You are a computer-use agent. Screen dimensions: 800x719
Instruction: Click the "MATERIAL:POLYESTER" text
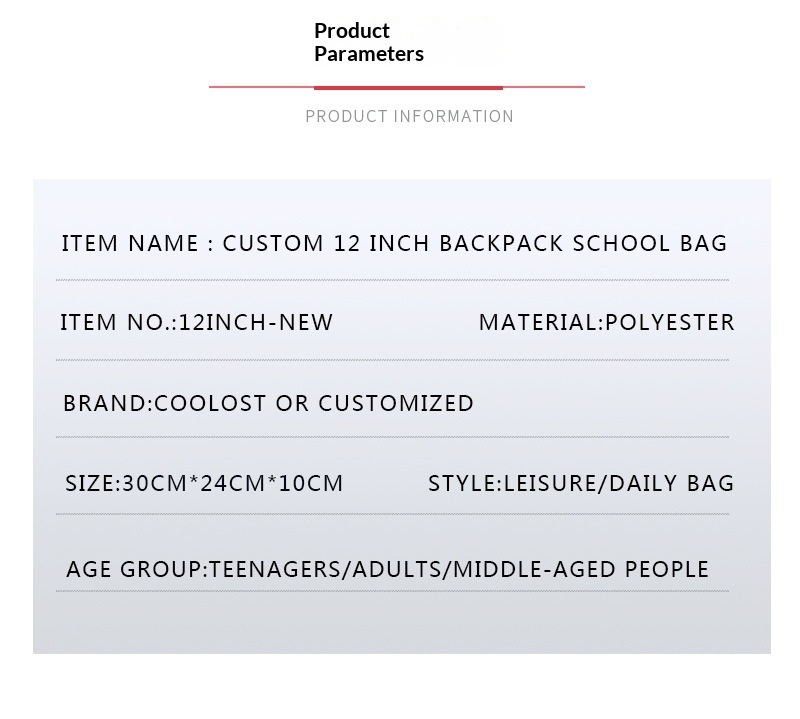[606, 322]
